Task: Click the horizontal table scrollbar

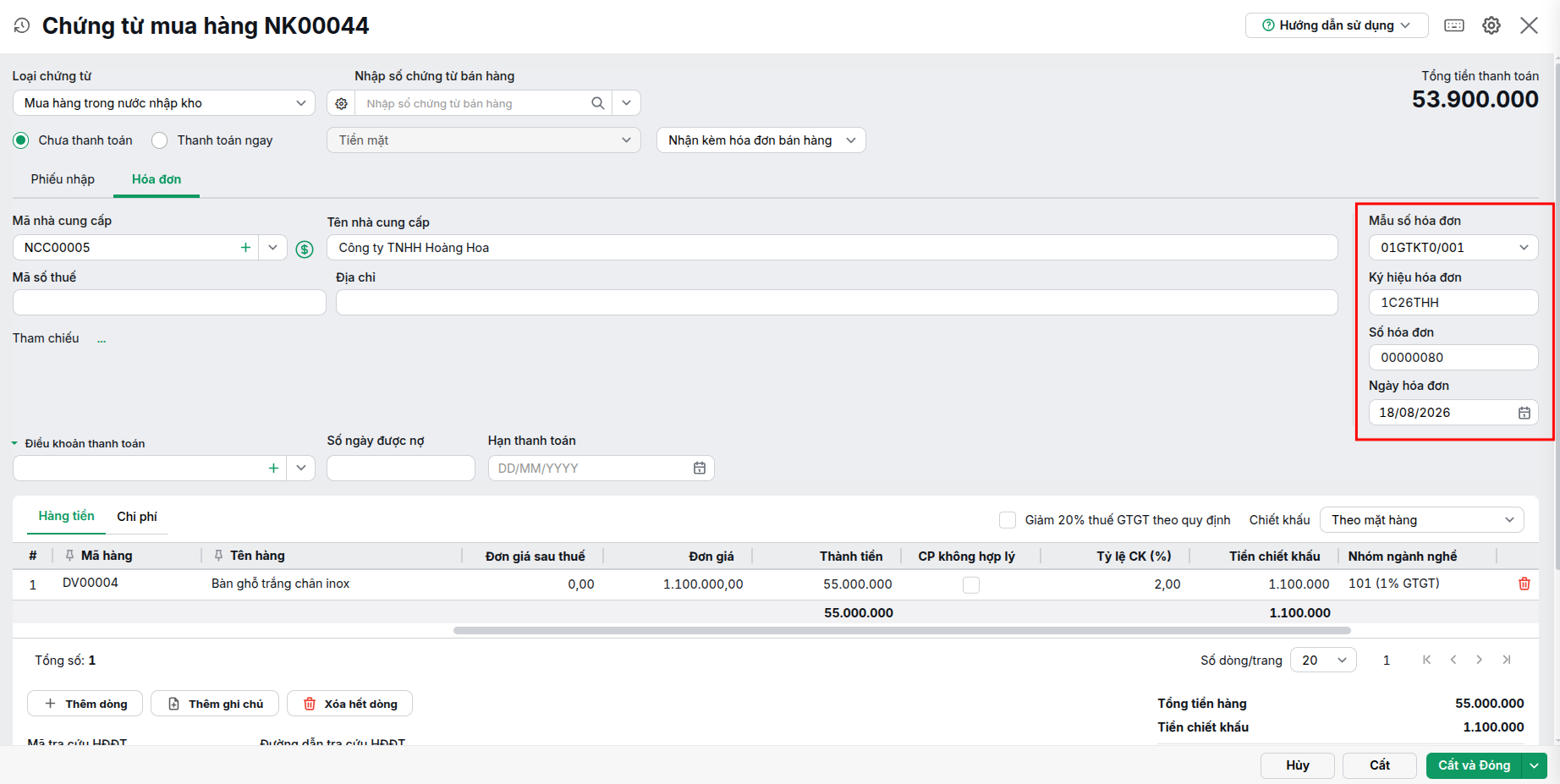Action: [x=902, y=630]
